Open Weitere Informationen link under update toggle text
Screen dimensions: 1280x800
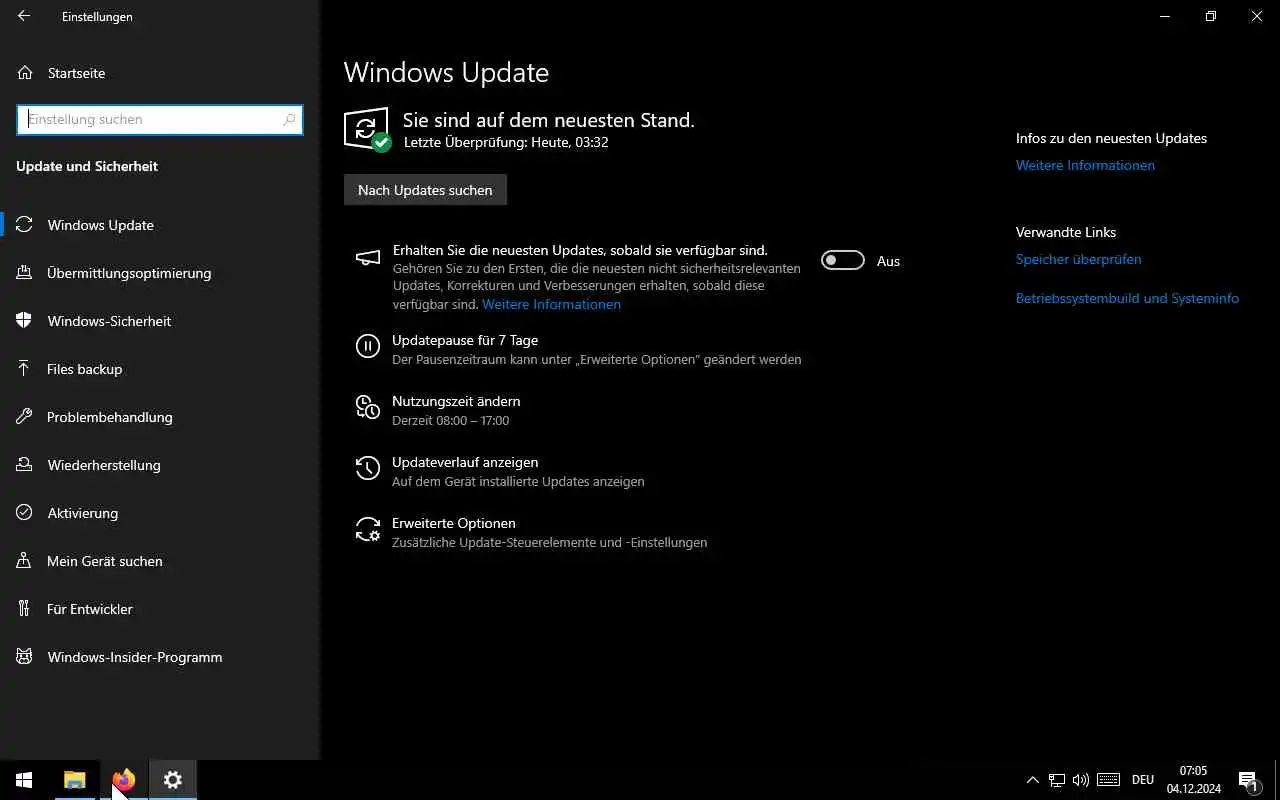pos(551,304)
